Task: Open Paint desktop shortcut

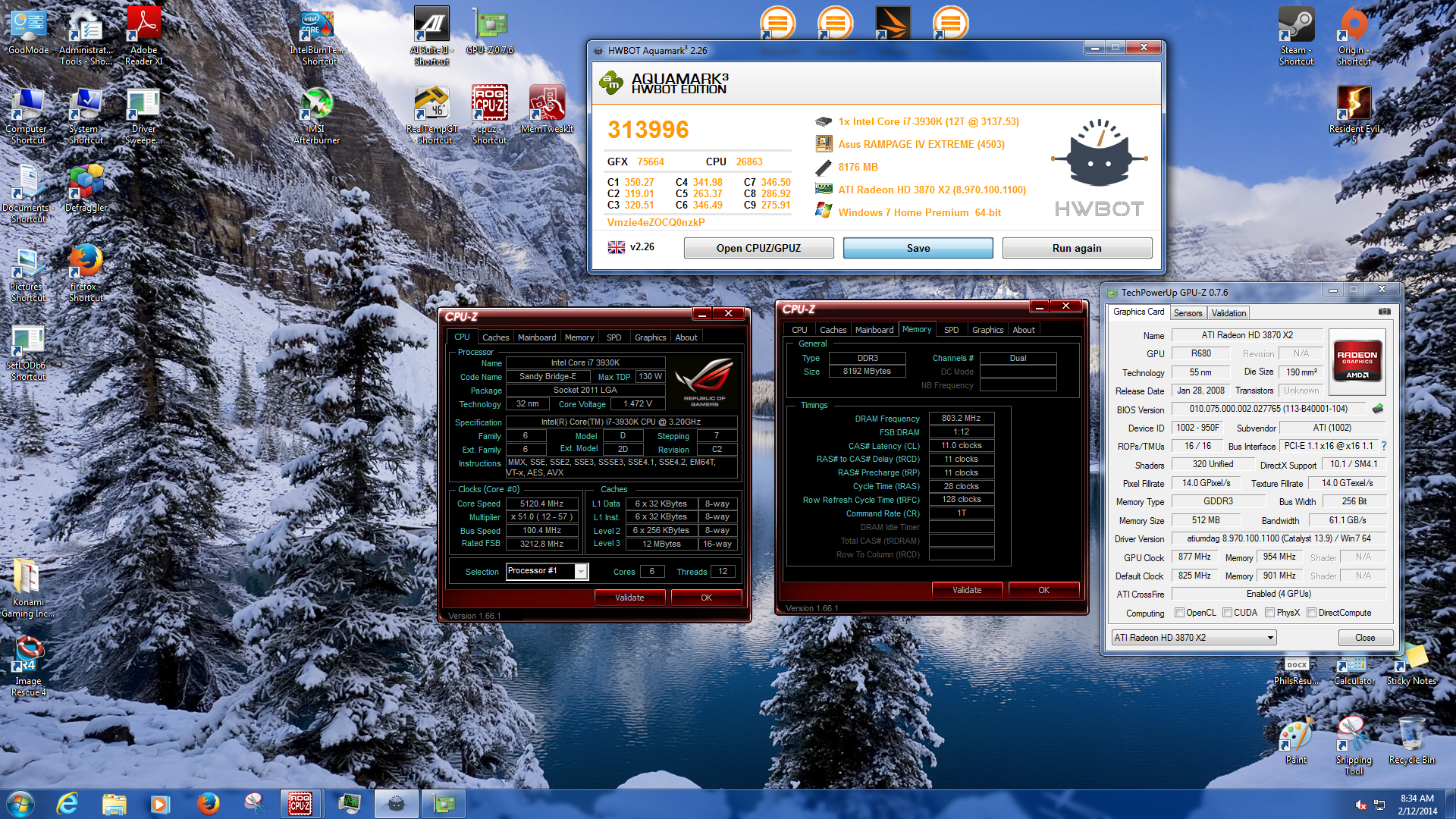Action: coord(1296,742)
